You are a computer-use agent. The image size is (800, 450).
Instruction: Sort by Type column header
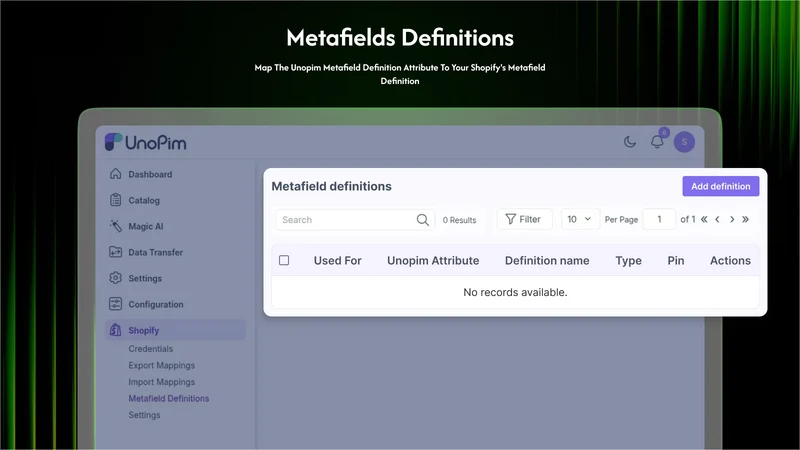coord(628,260)
